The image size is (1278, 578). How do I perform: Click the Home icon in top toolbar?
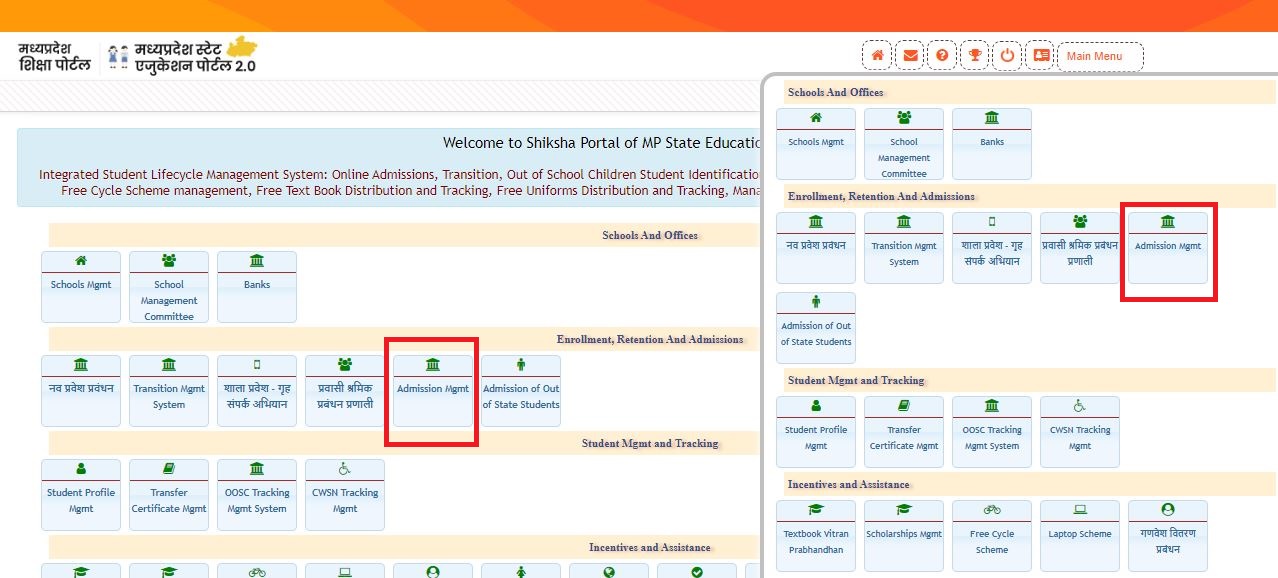coord(877,56)
